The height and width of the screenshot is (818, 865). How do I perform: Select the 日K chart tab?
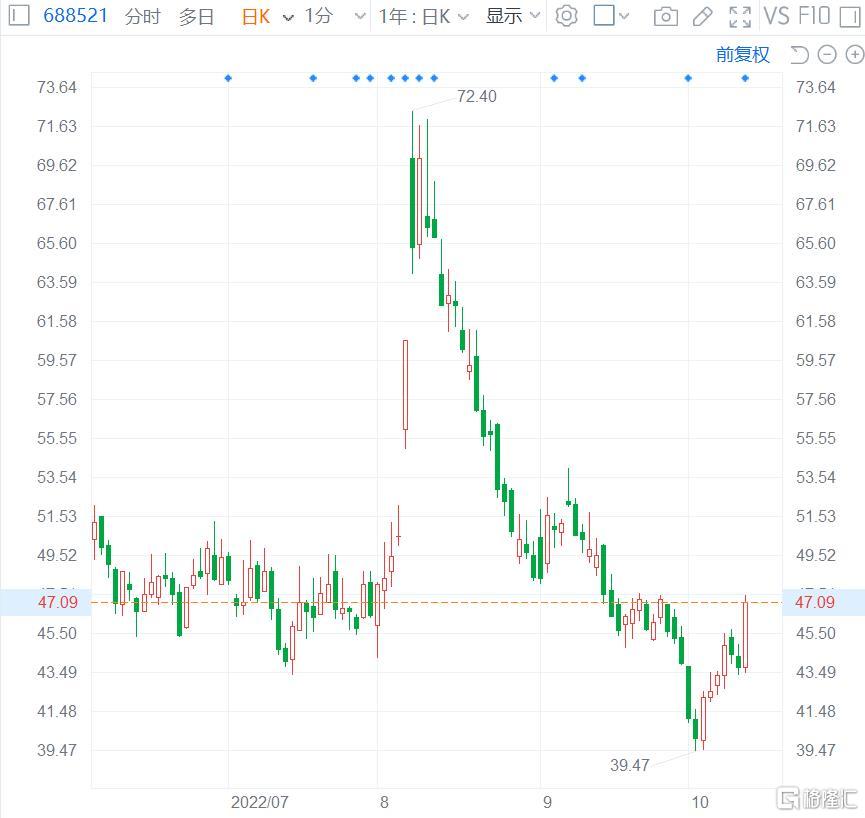pos(256,17)
